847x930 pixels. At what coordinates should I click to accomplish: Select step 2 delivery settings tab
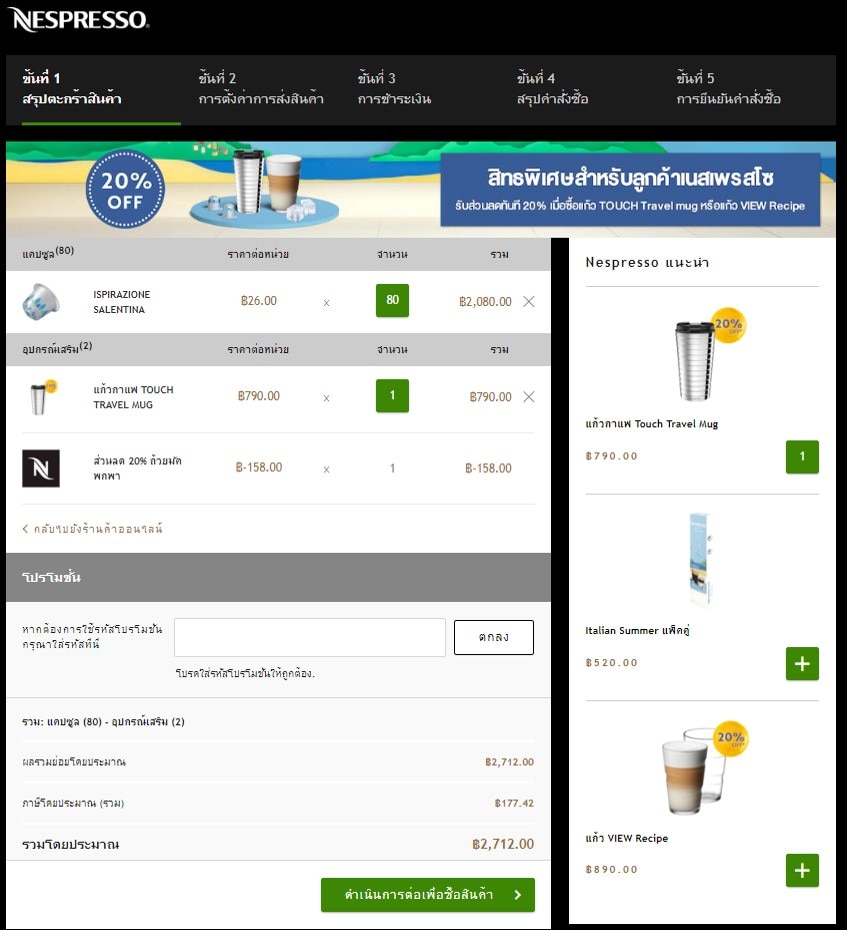tap(261, 89)
